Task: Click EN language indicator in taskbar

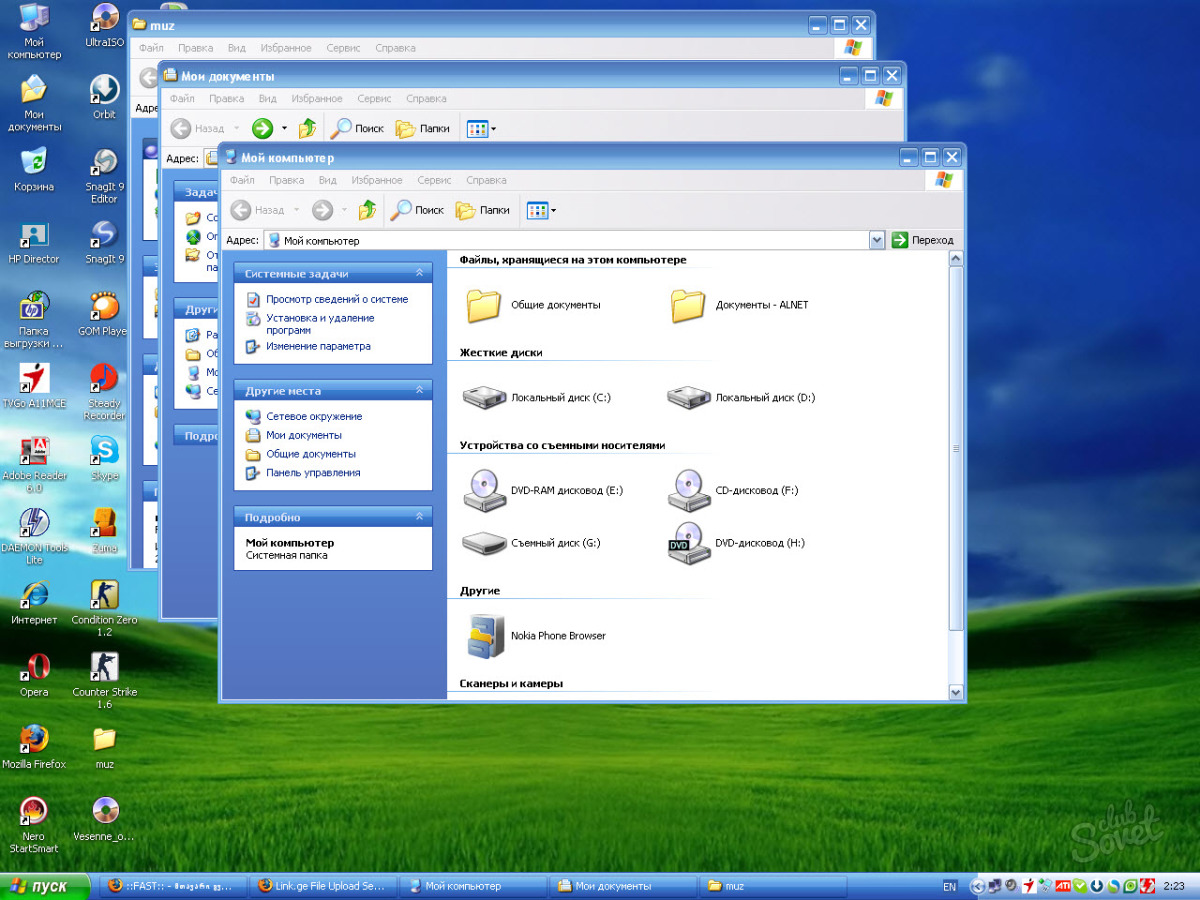Action: [x=949, y=886]
